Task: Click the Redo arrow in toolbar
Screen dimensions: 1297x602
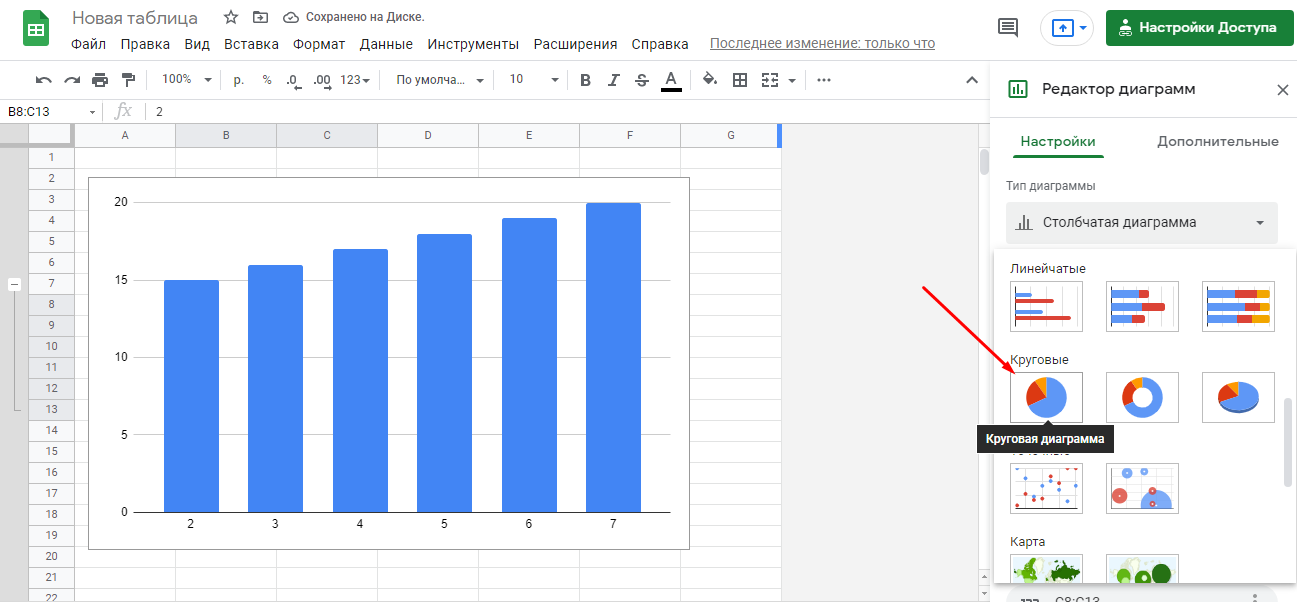Action: pos(71,80)
